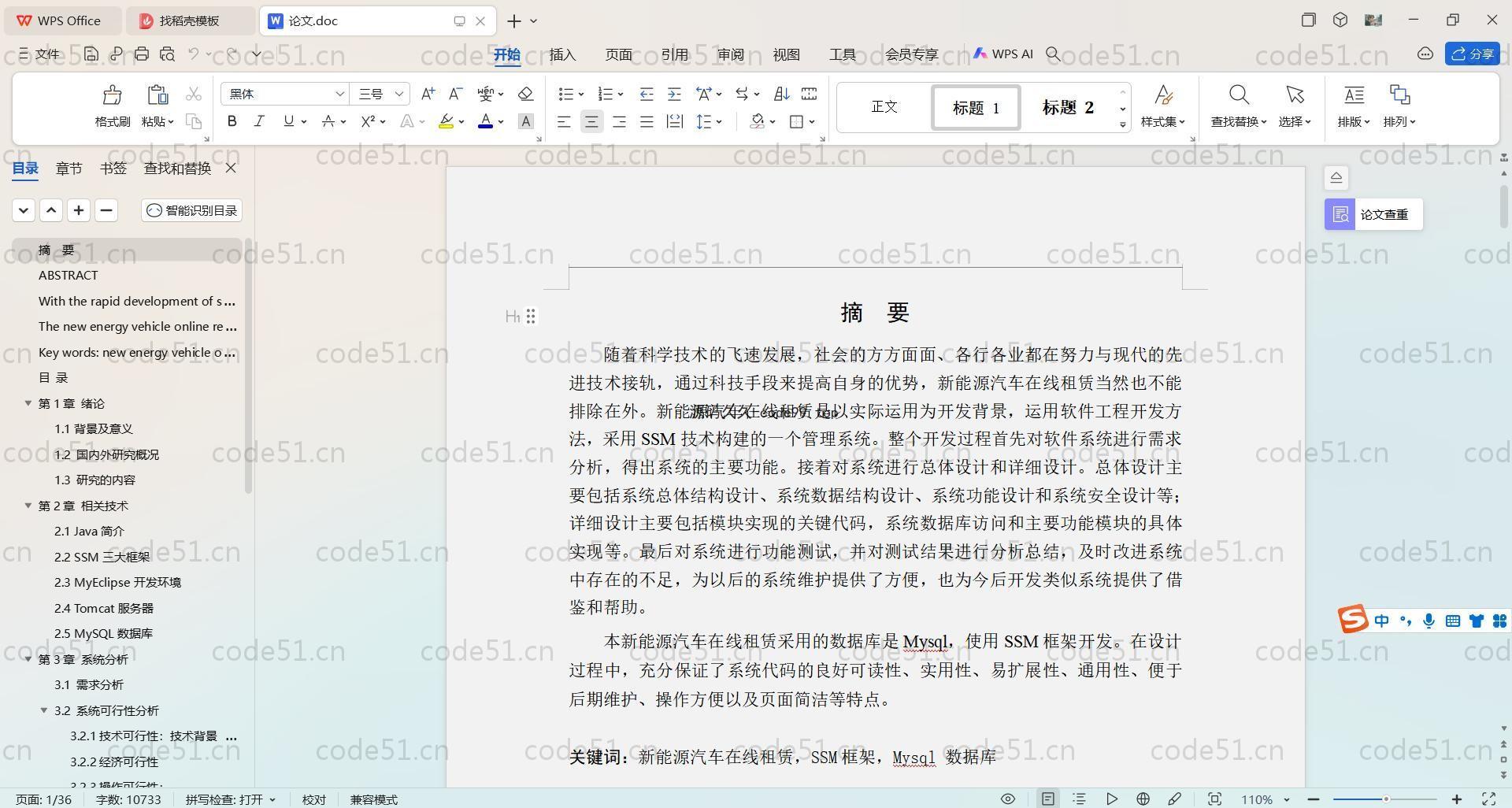Open the 审阅 ribbon tab

[x=731, y=54]
